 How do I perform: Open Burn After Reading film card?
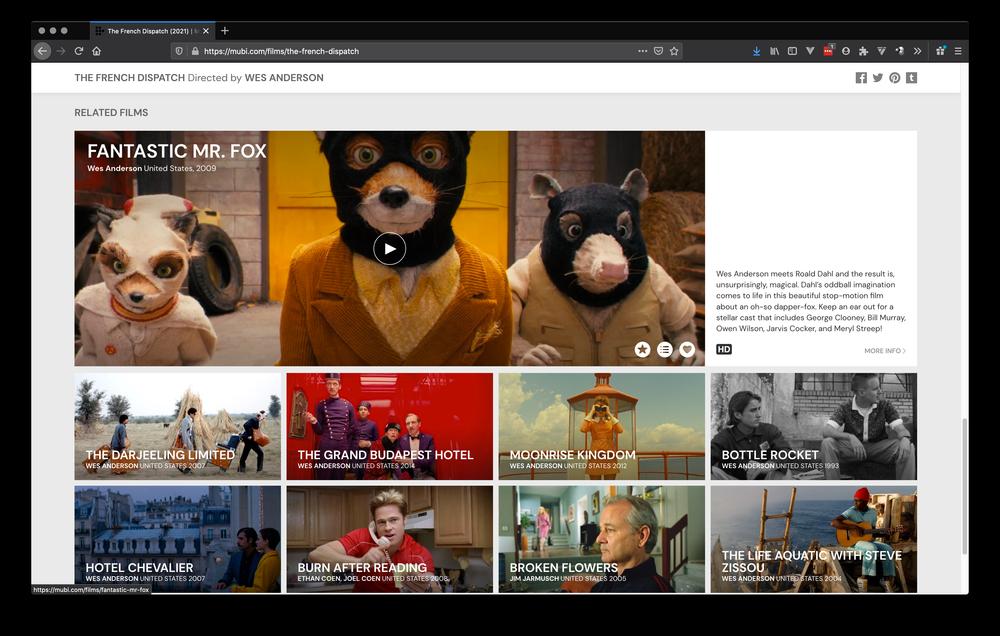(x=390, y=539)
